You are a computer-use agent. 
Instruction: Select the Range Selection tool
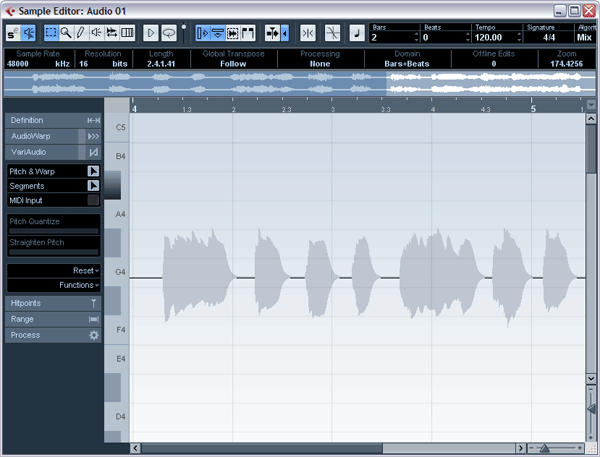(50, 34)
